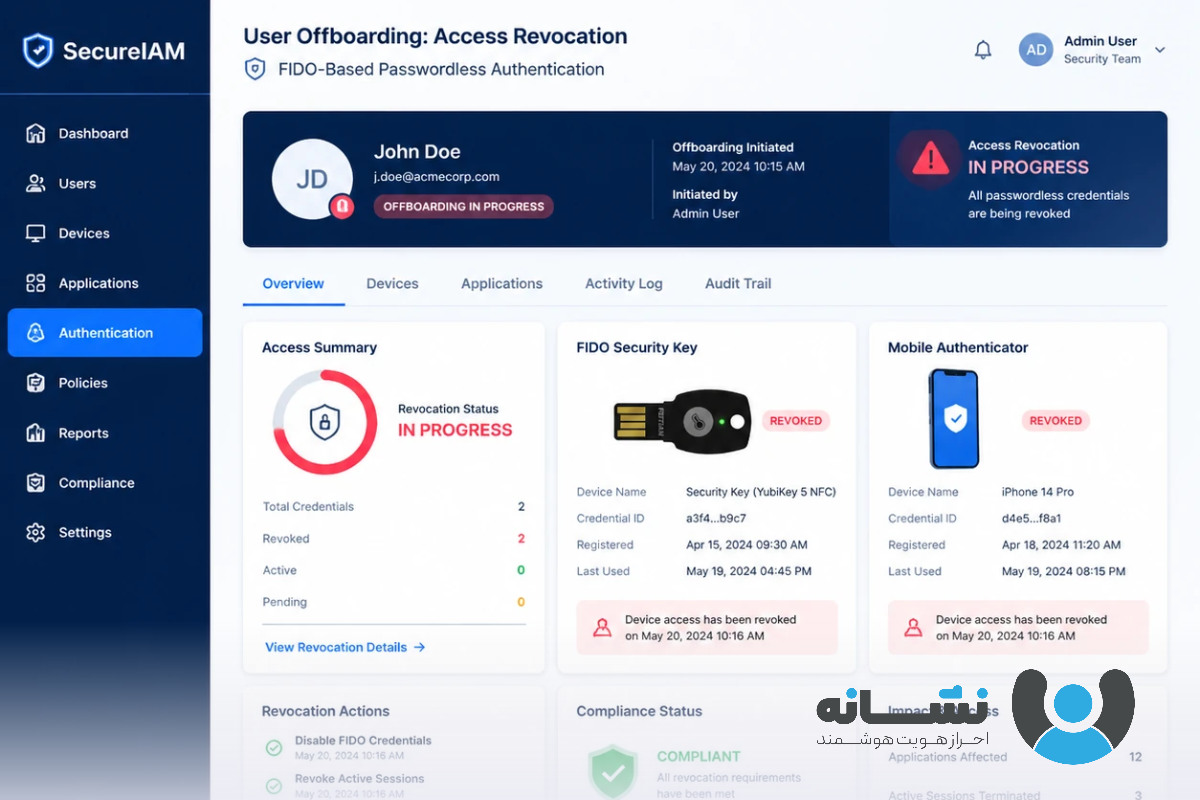Click the Active count value 0
1200x800 pixels.
[x=521, y=570]
